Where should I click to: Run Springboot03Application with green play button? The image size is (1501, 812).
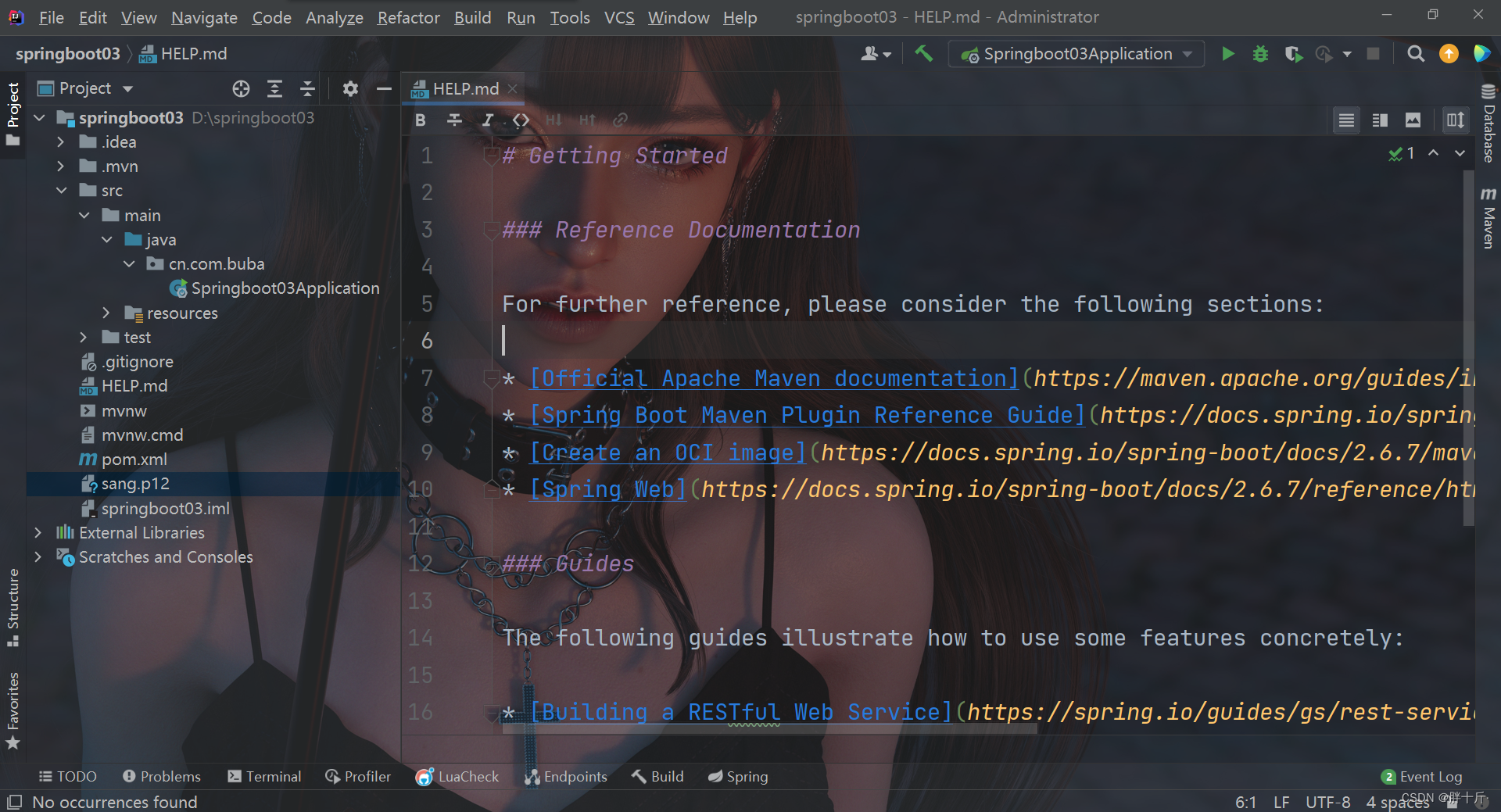[1228, 54]
